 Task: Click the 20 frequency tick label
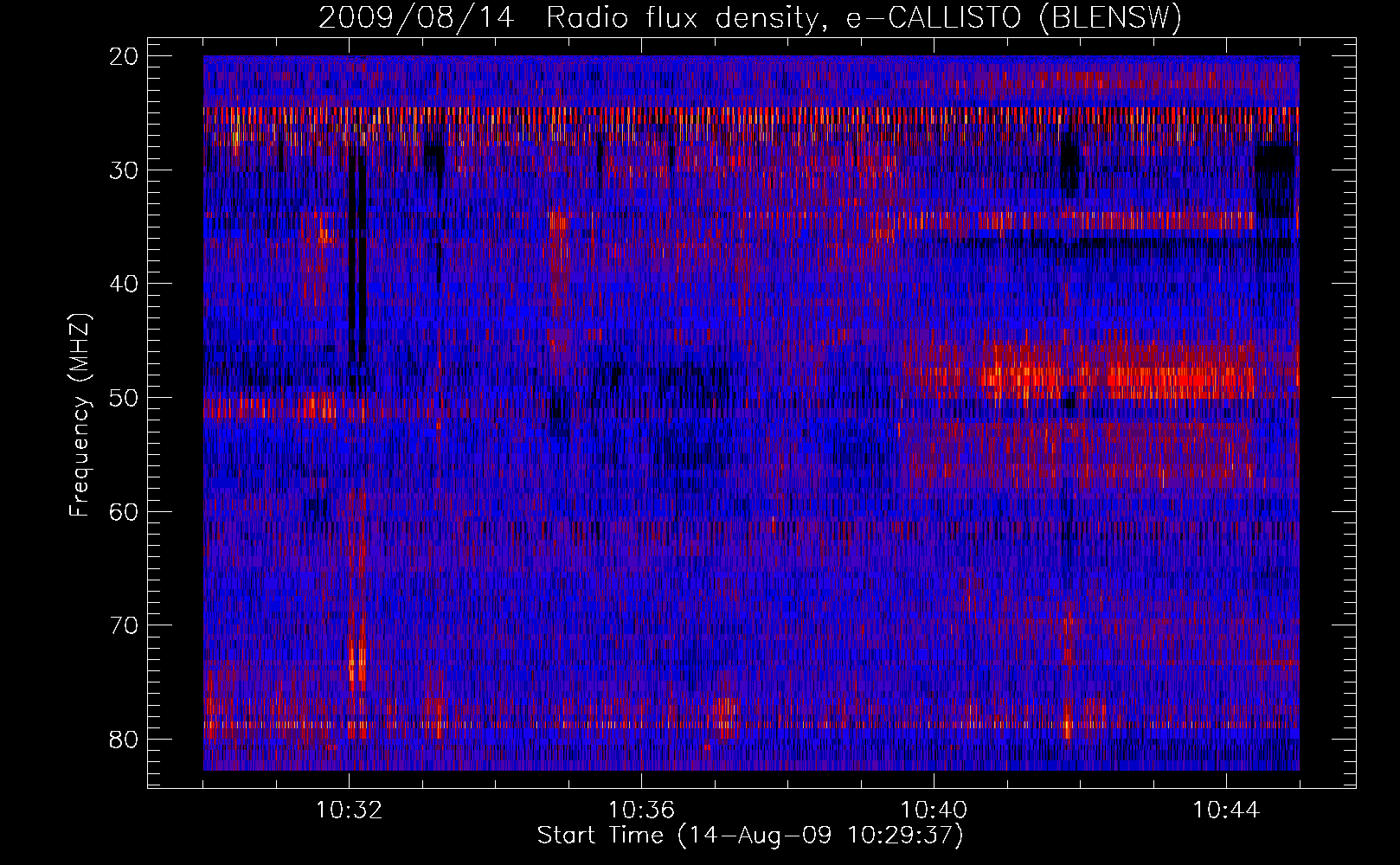click(125, 56)
